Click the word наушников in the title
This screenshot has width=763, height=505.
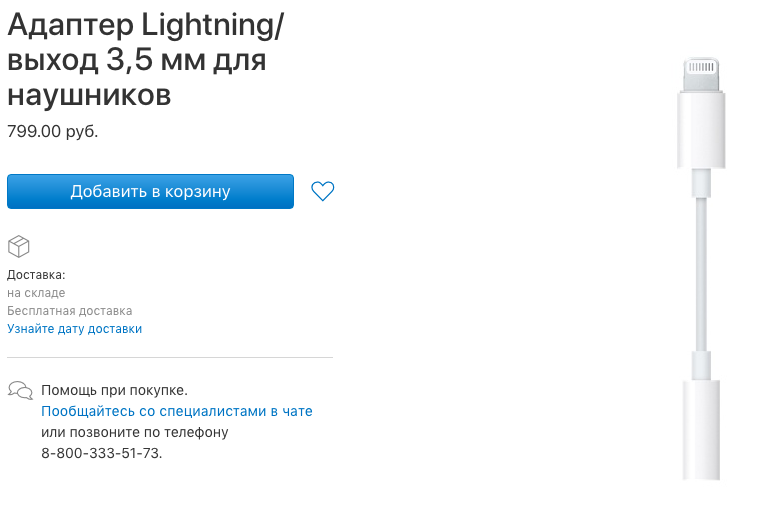89,95
